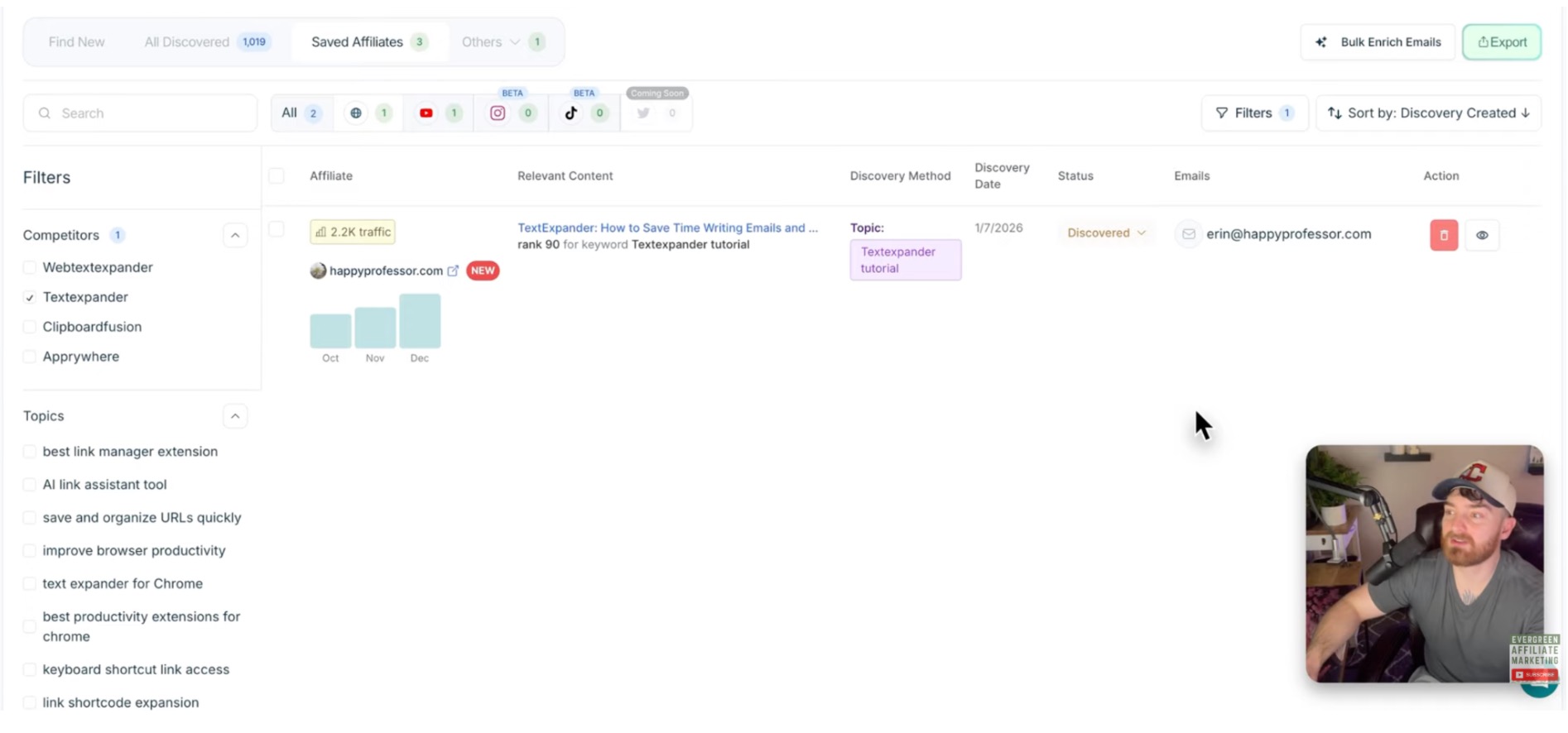Image resolution: width=1568 pixels, height=733 pixels.
Task: Open the Find New tab
Action: (x=76, y=42)
